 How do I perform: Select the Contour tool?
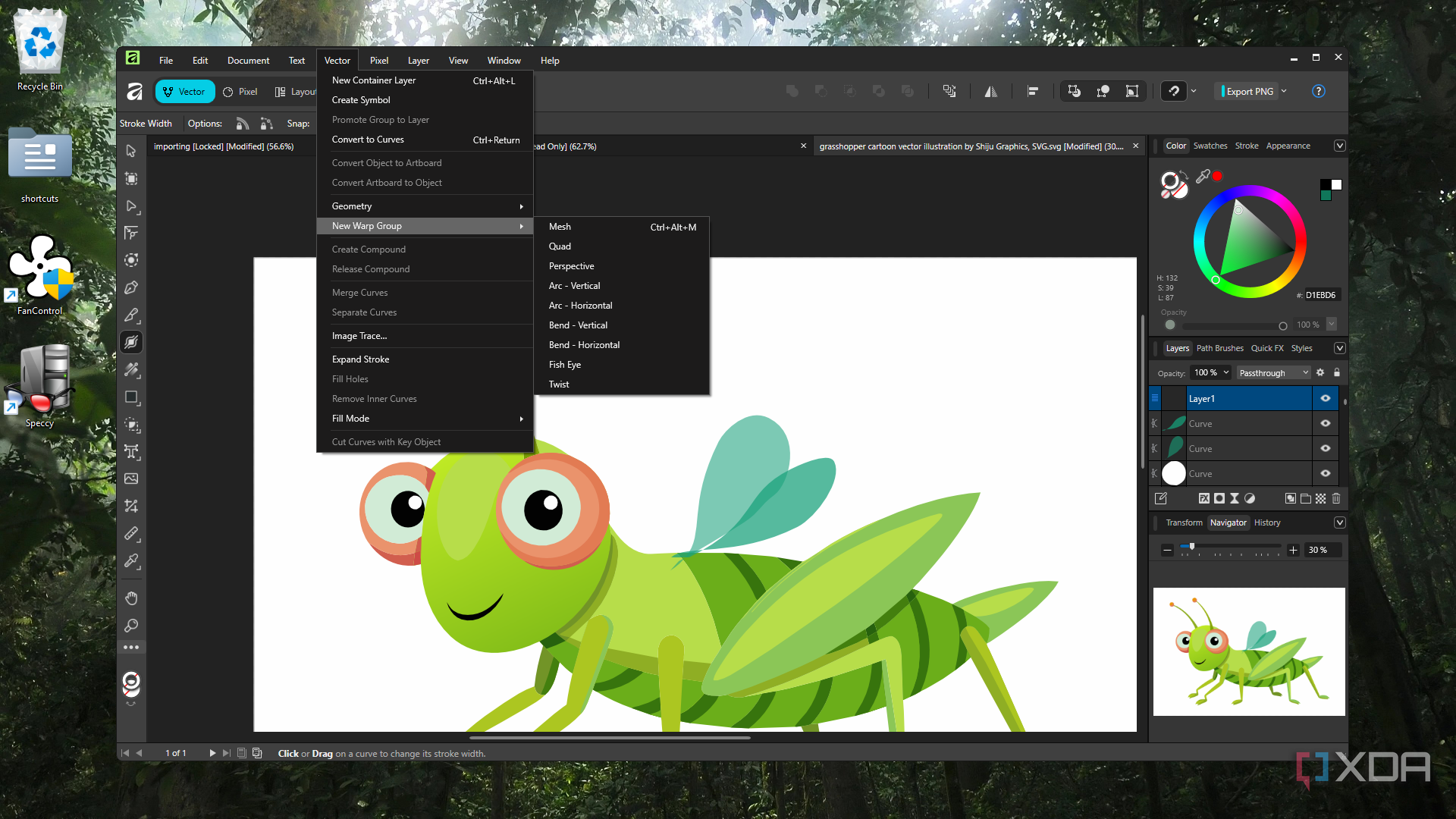[131, 260]
